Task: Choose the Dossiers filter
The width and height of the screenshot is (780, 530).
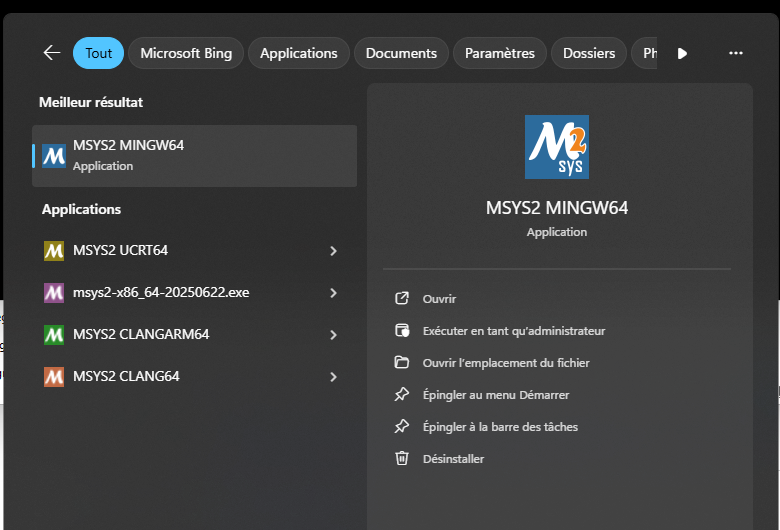Action: [x=588, y=53]
